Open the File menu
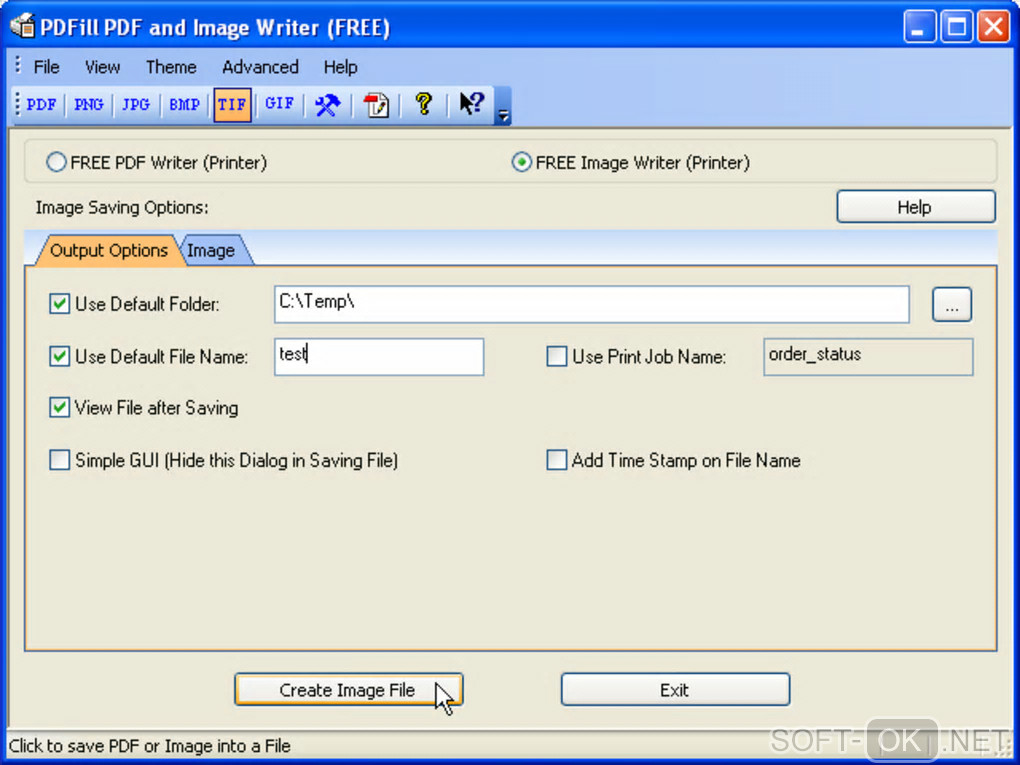This screenshot has height=765, width=1020. click(x=46, y=67)
